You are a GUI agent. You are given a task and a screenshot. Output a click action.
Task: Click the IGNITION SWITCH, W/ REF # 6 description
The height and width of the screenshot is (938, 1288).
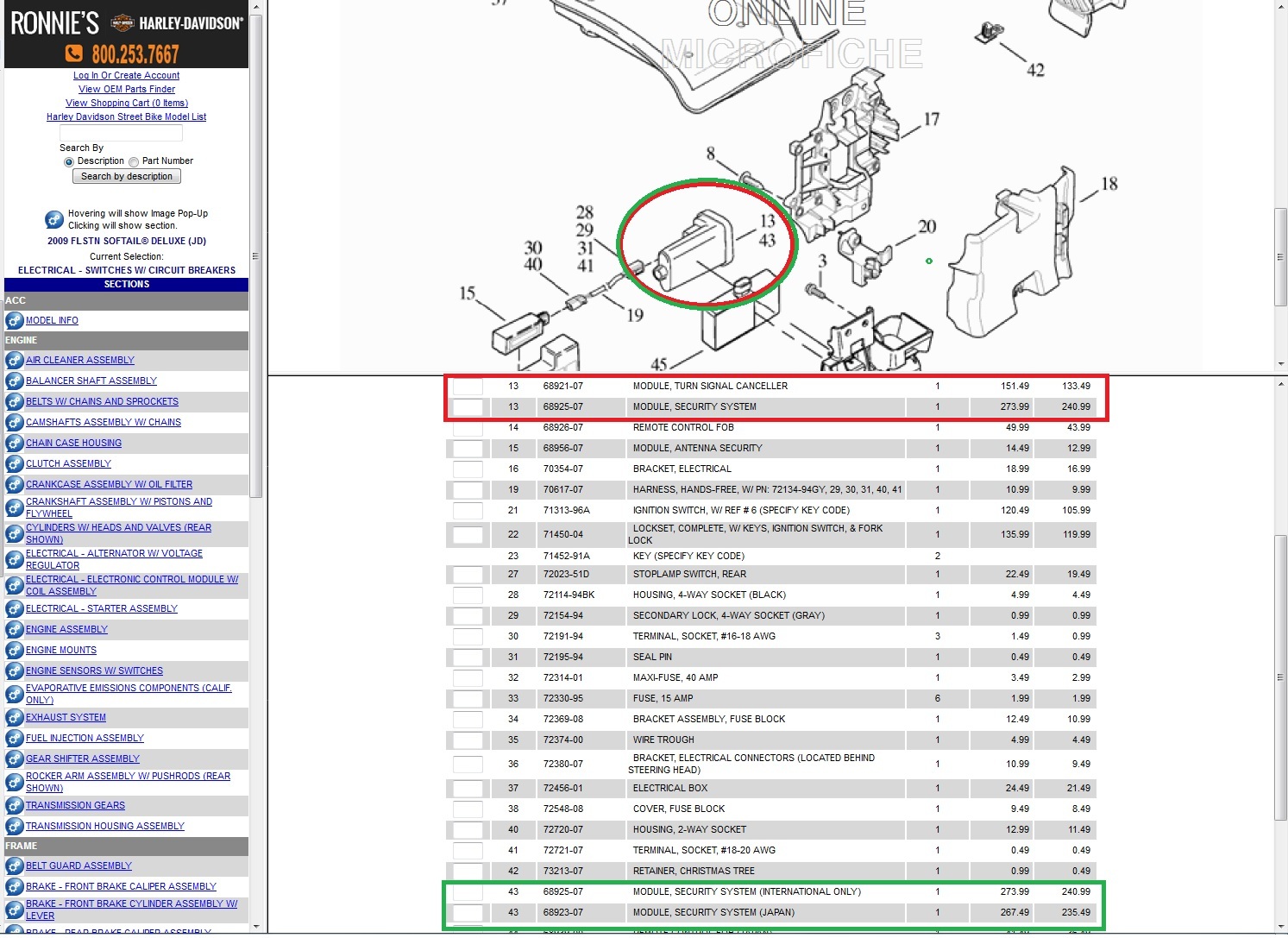pyautogui.click(x=741, y=510)
